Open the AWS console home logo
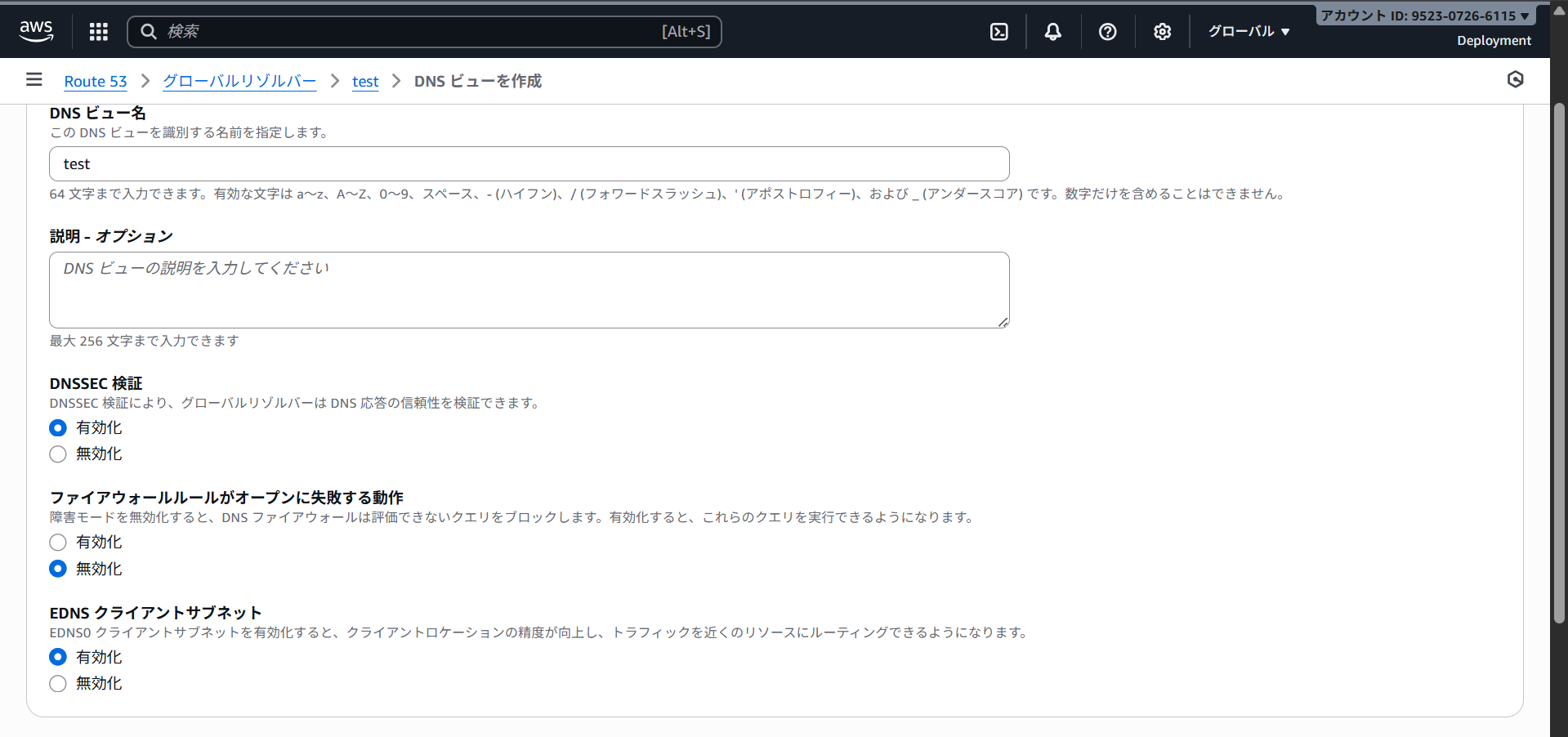Viewport: 1568px width, 737px height. 36,31
